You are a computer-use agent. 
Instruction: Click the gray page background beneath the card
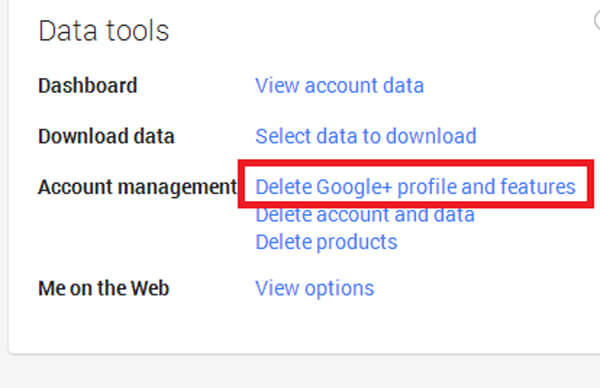click(300, 372)
